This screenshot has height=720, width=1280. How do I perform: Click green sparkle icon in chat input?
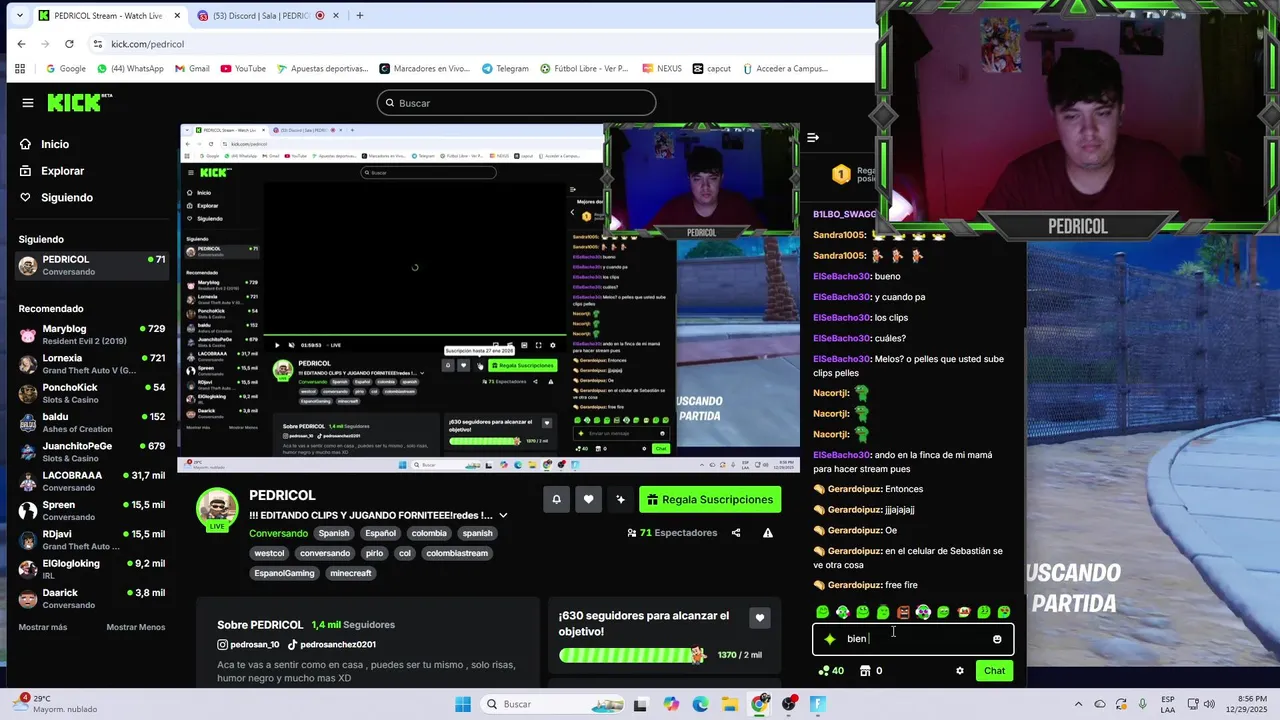tap(829, 639)
